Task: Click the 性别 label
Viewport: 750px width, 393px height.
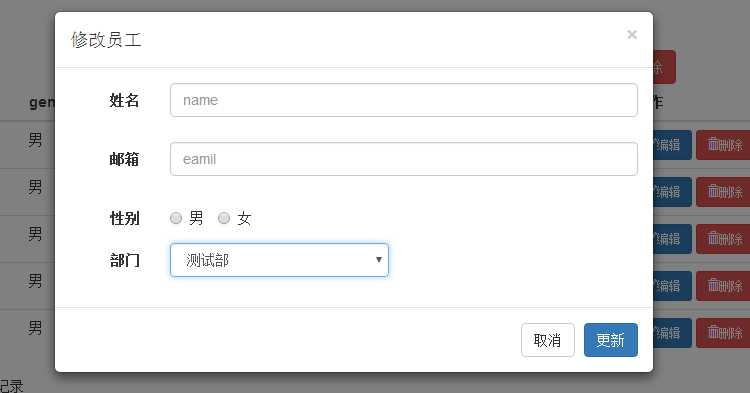Action: pyautogui.click(x=124, y=218)
